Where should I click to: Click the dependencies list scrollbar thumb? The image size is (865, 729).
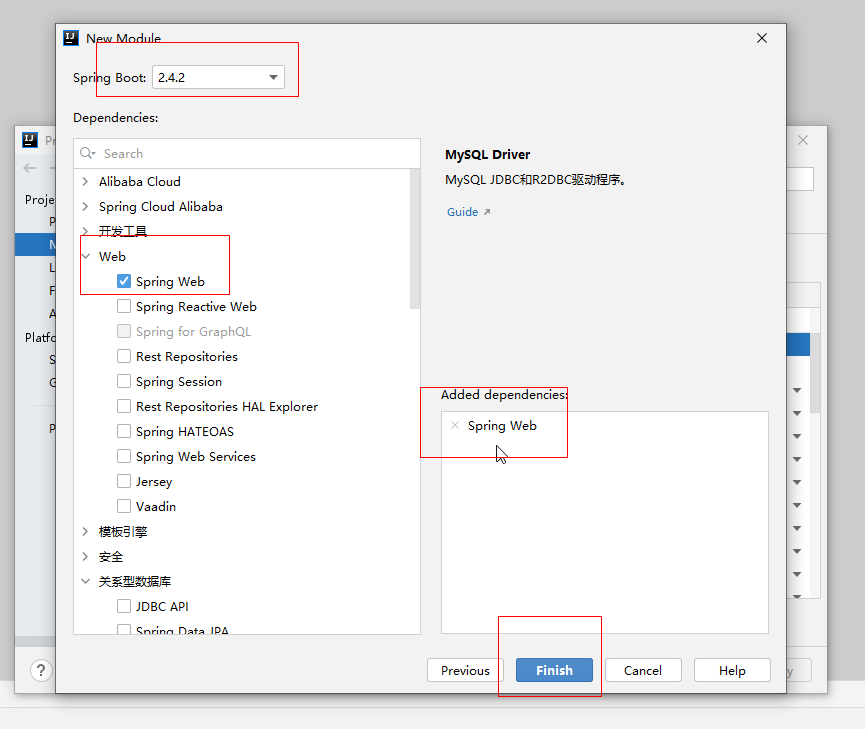pyautogui.click(x=415, y=238)
